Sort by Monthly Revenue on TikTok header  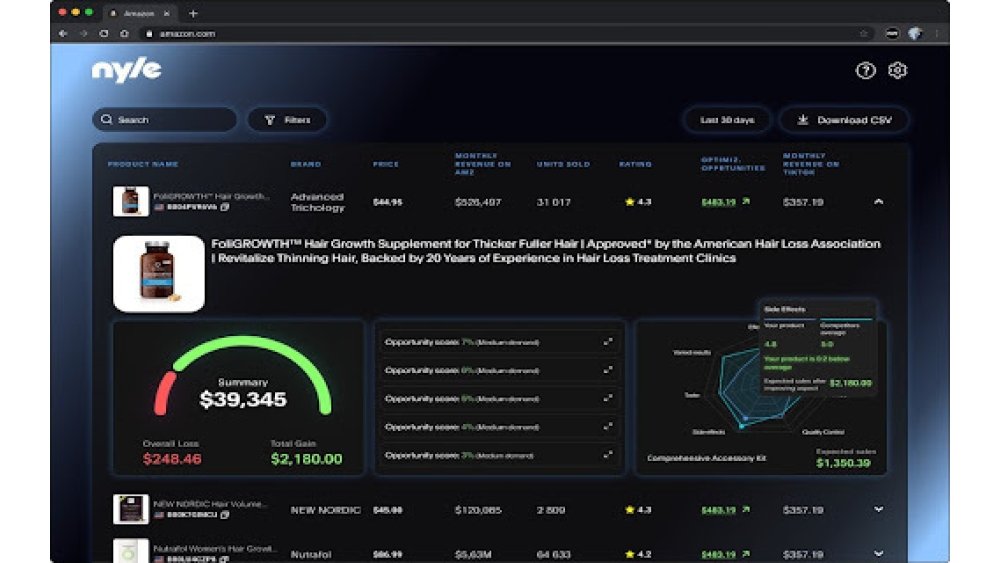tap(811, 164)
